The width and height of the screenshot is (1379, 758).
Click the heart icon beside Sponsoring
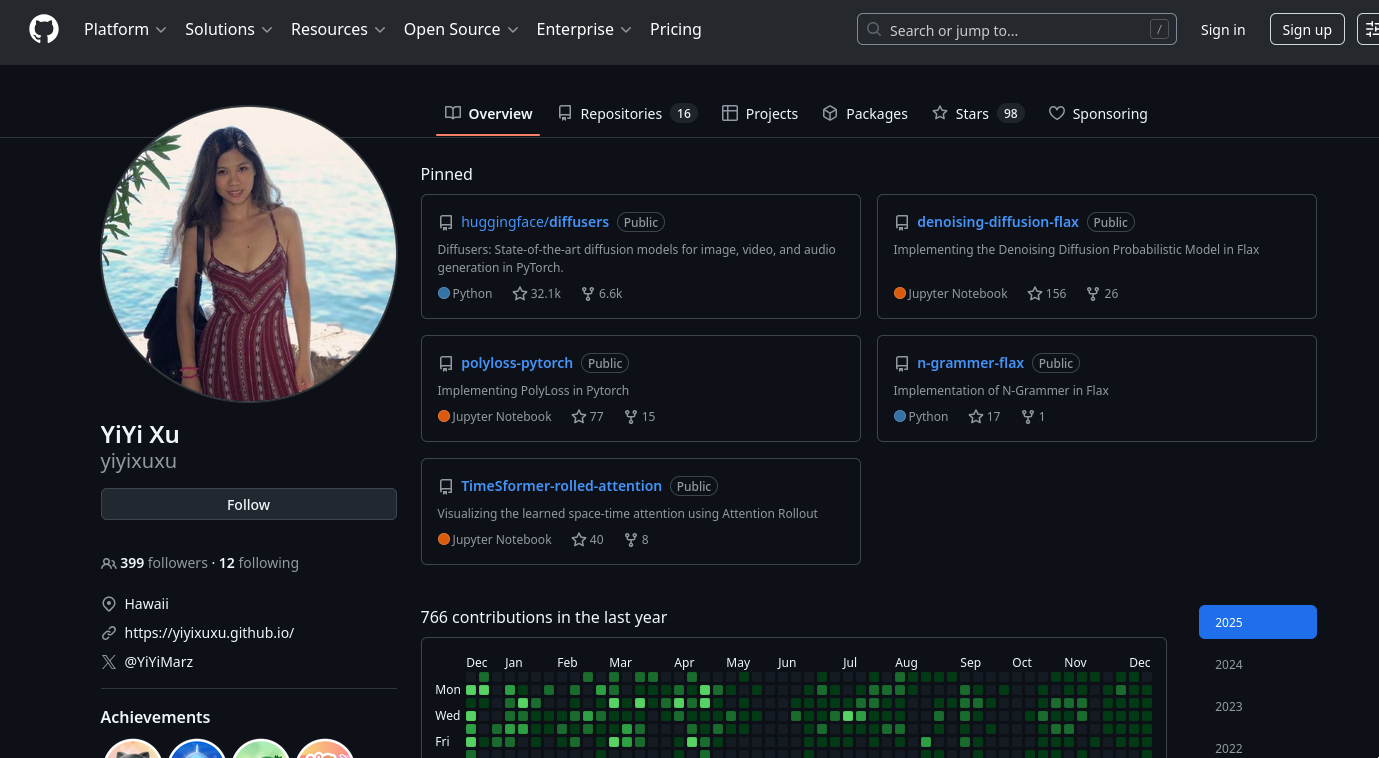[x=1057, y=113]
